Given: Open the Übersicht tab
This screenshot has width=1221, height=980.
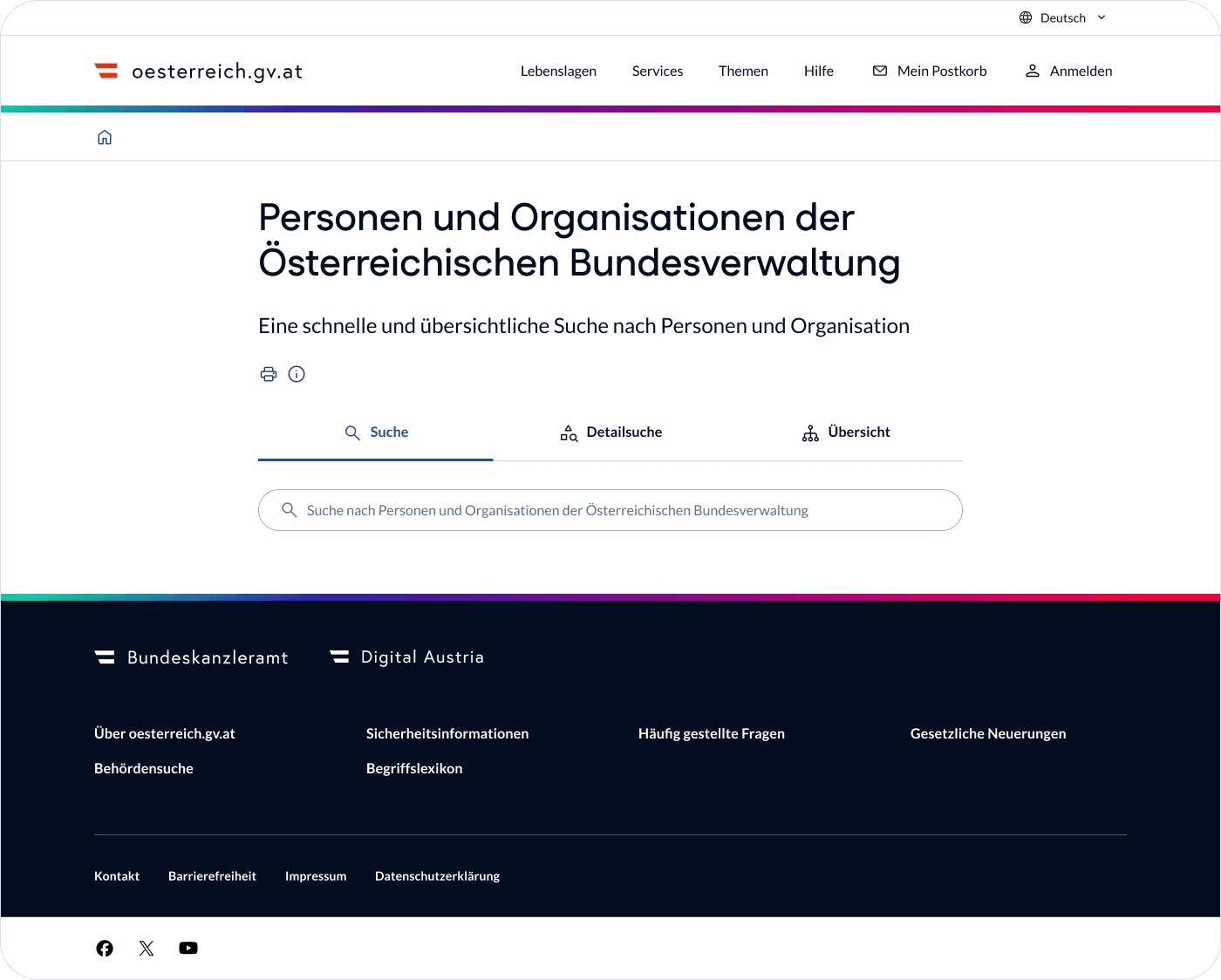Looking at the screenshot, I should click(845, 432).
